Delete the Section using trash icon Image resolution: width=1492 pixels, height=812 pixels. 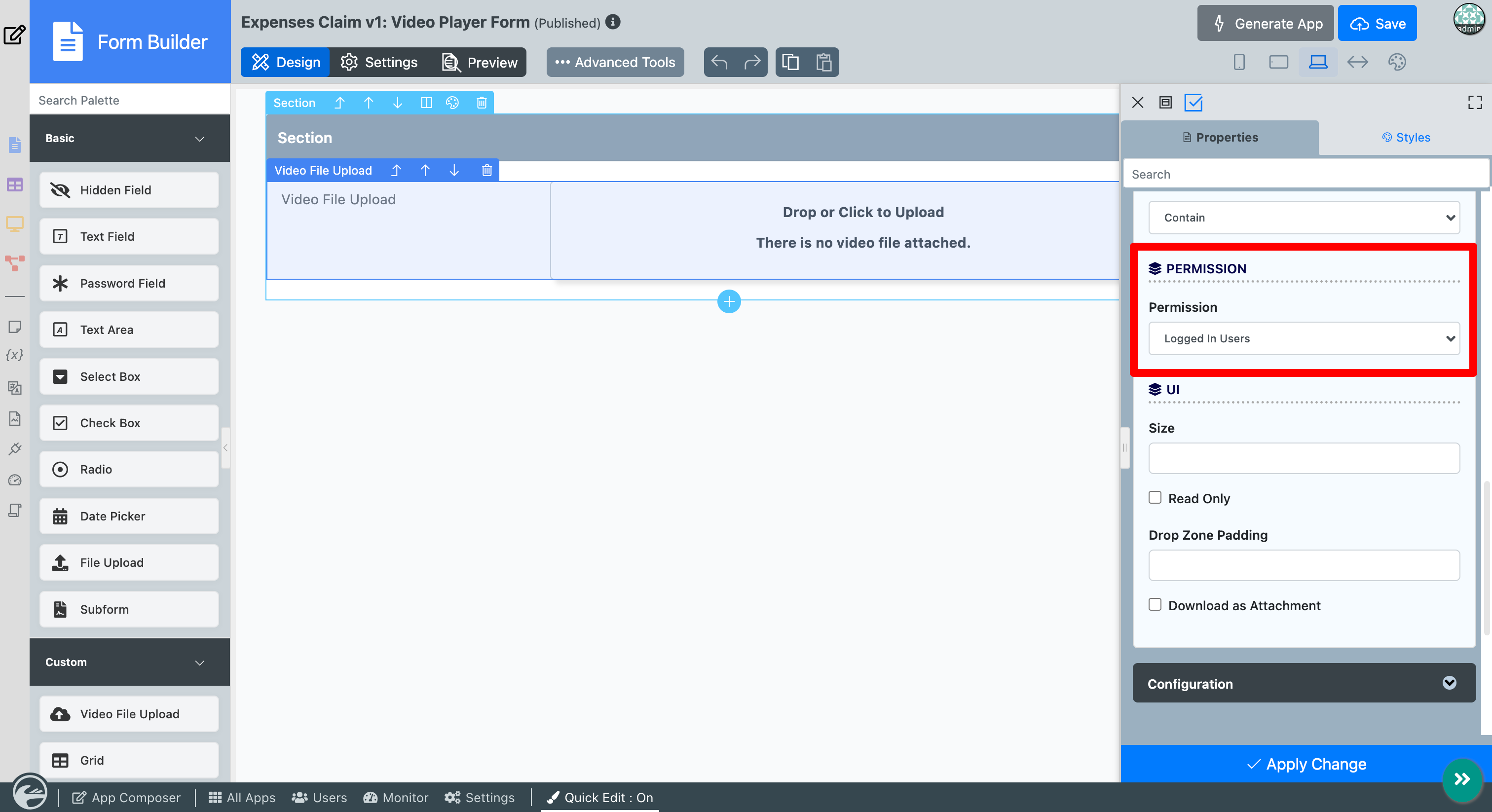[482, 103]
